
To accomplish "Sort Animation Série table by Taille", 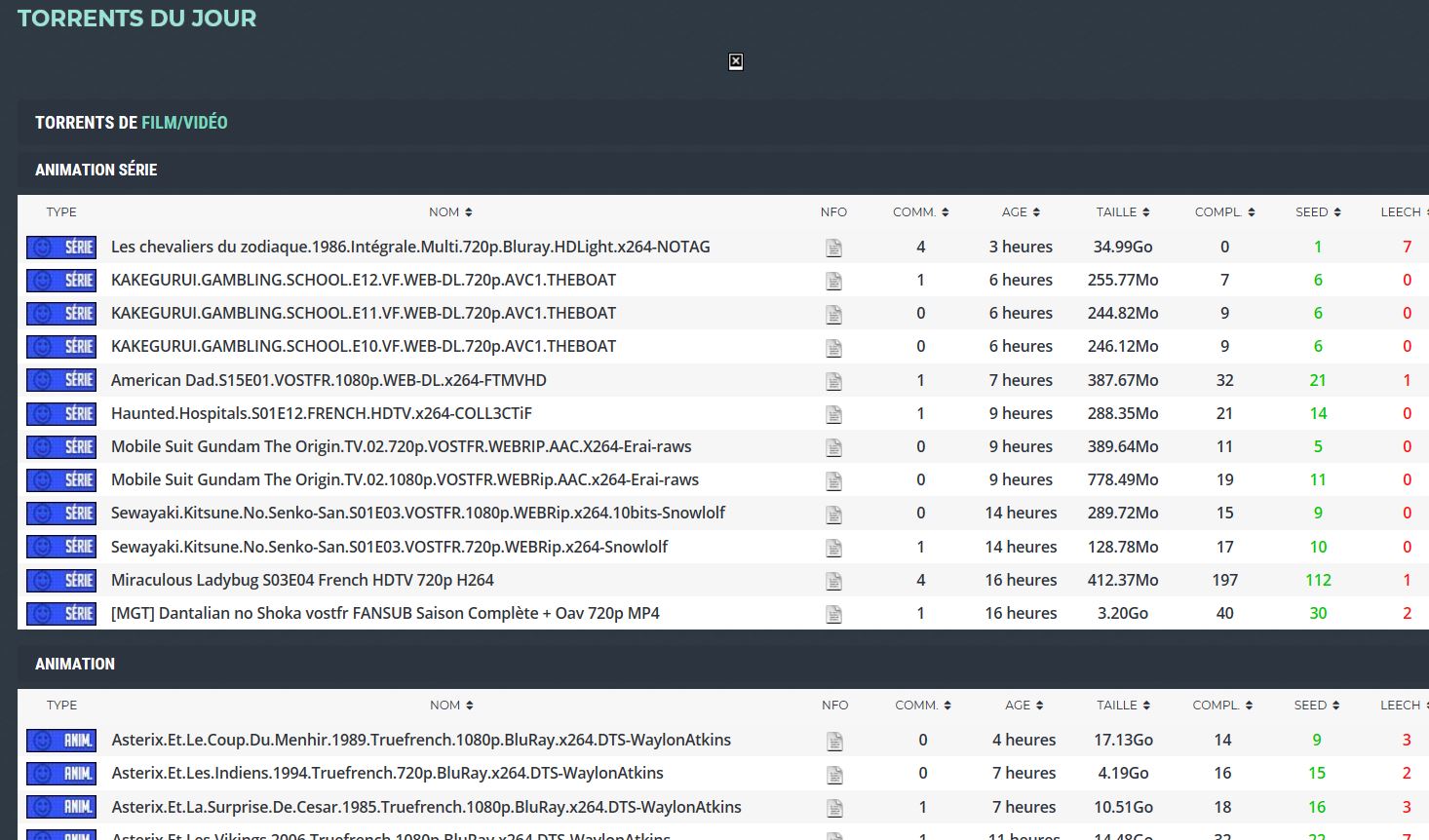I will [x=1123, y=212].
